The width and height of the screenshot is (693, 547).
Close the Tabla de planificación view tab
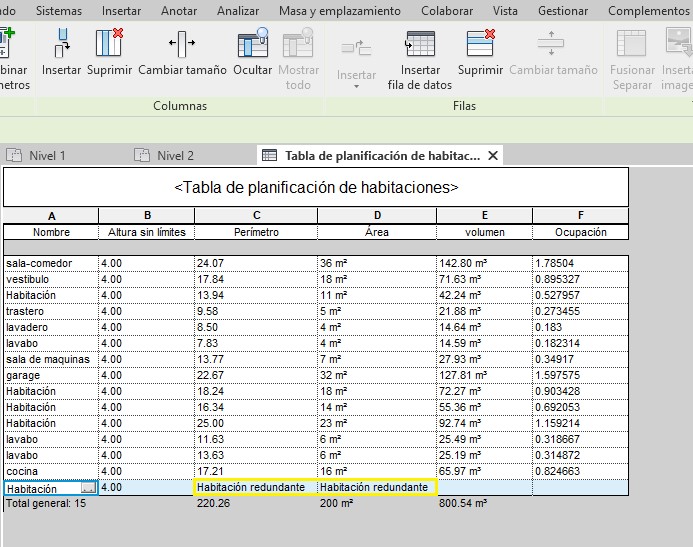tap(492, 155)
